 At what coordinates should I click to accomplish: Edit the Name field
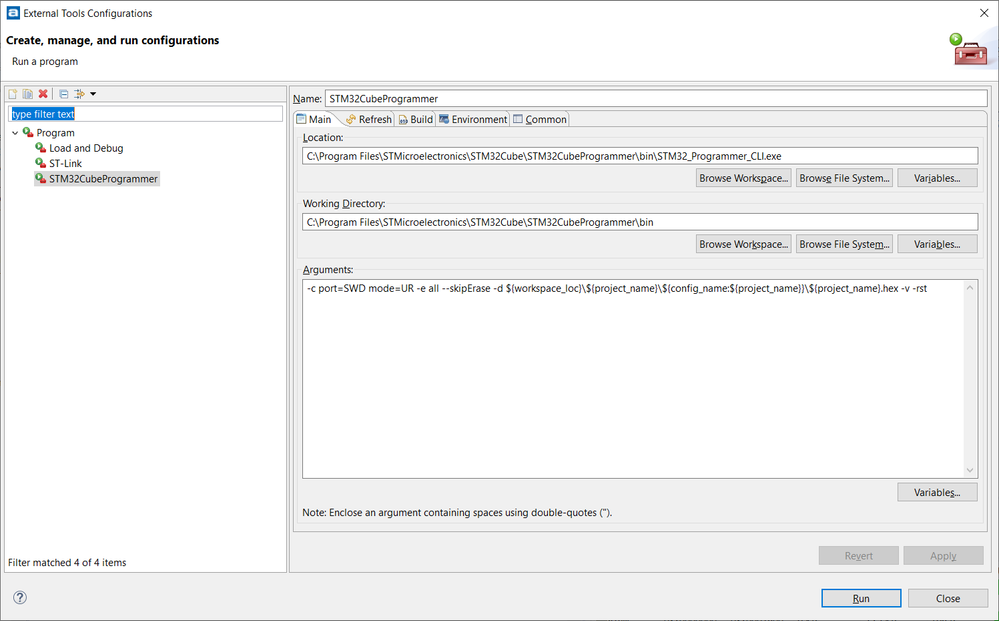click(x=656, y=99)
